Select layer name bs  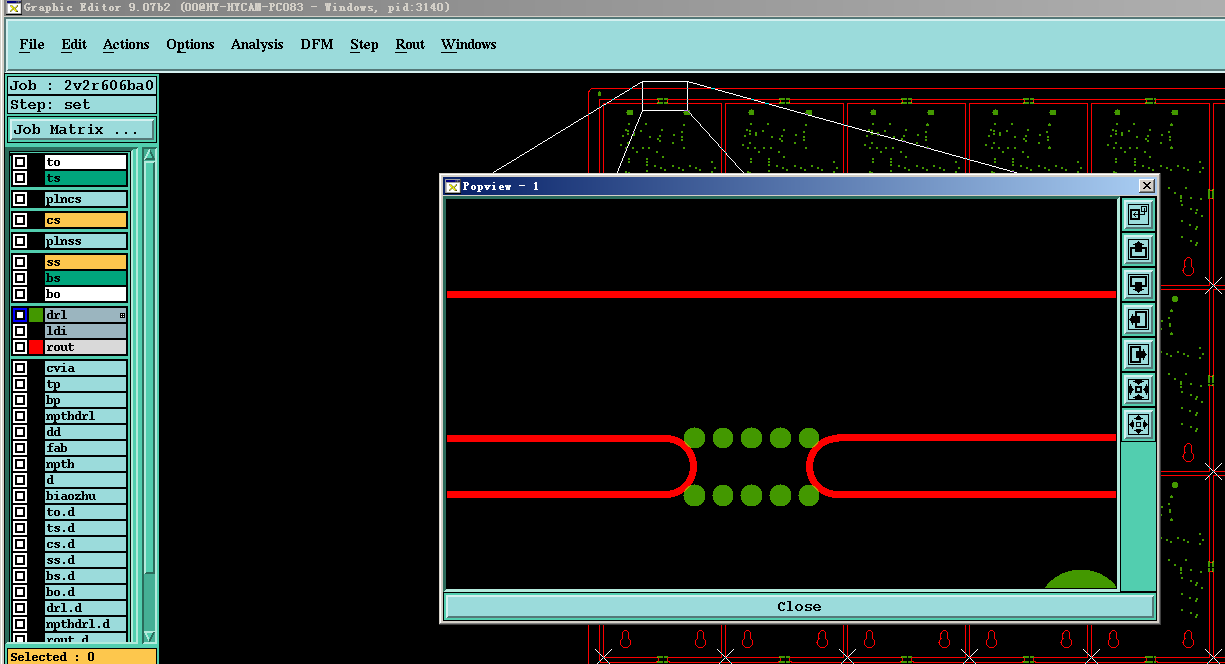[x=86, y=278]
